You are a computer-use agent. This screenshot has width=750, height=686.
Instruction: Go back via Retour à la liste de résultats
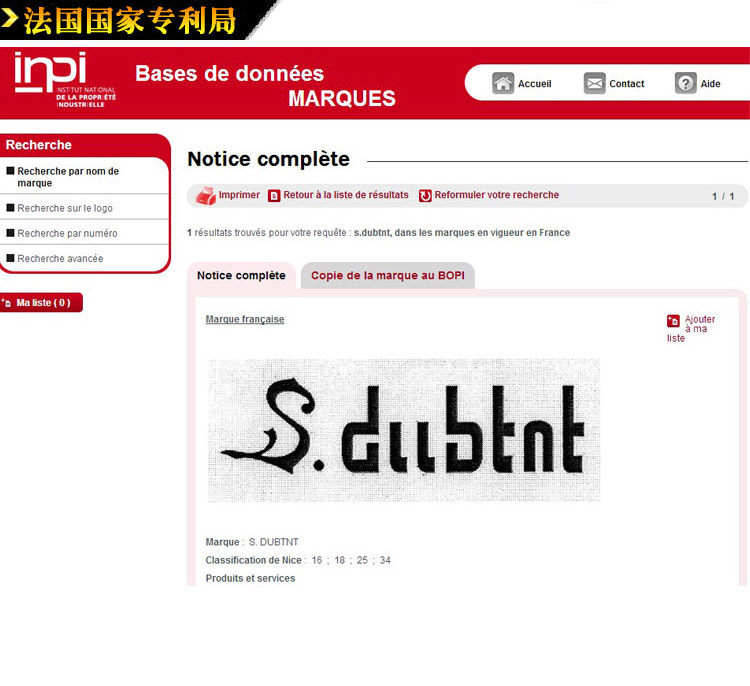click(x=346, y=195)
